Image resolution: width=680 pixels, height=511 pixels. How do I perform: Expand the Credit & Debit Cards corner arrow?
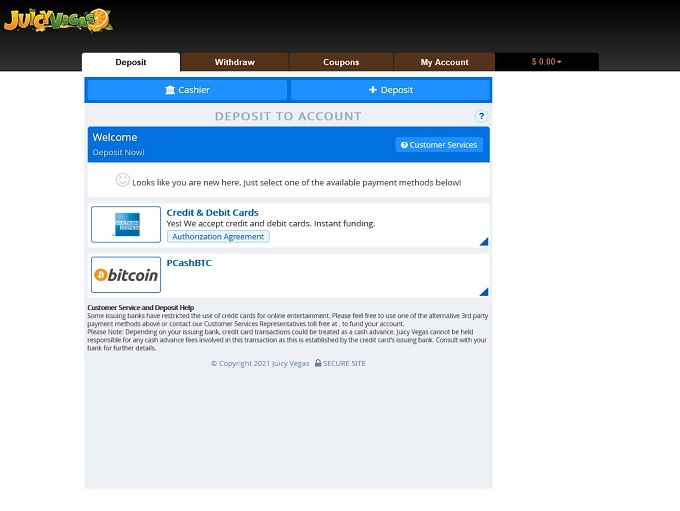click(484, 242)
